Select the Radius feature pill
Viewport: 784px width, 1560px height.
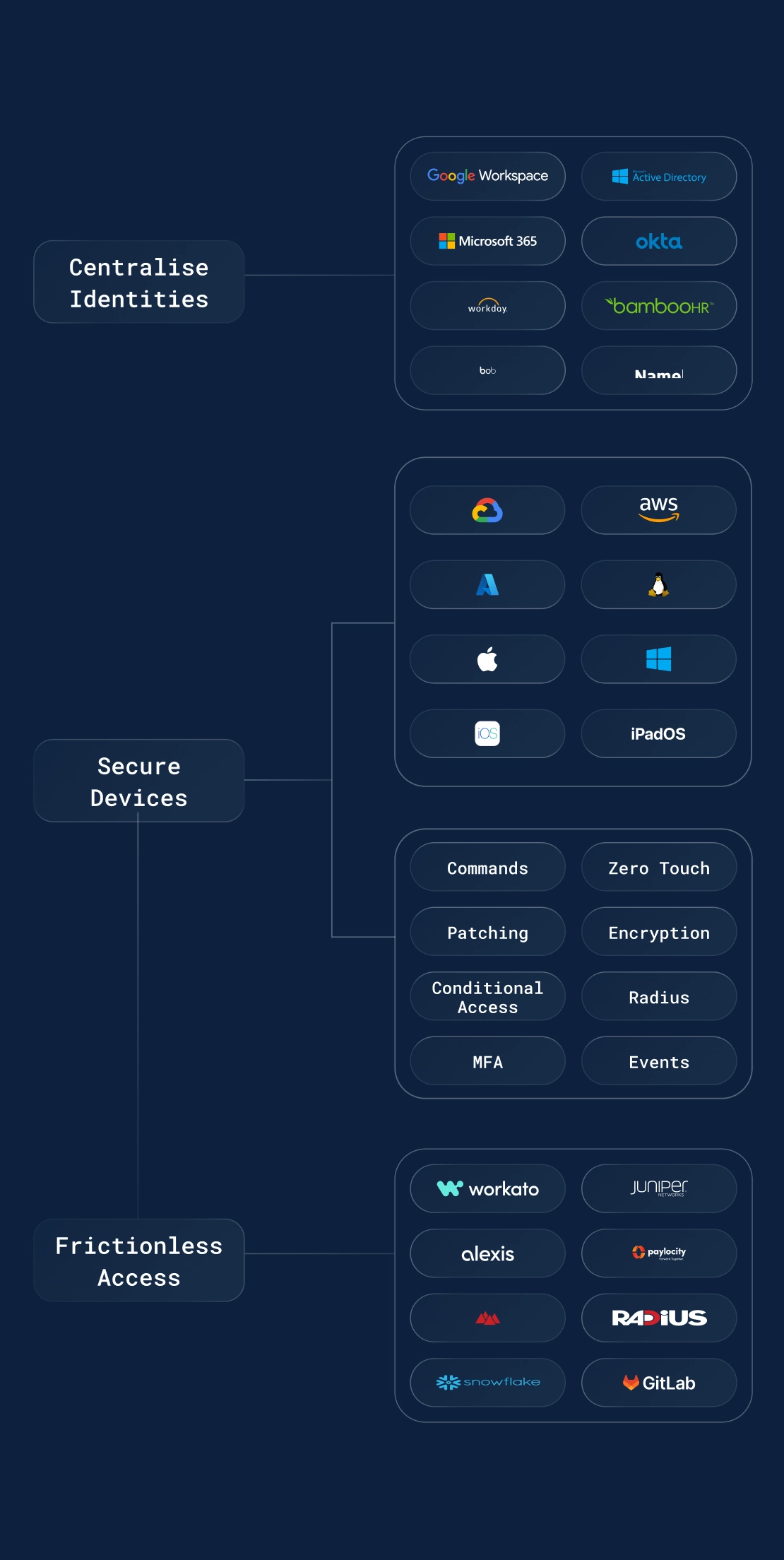click(659, 996)
